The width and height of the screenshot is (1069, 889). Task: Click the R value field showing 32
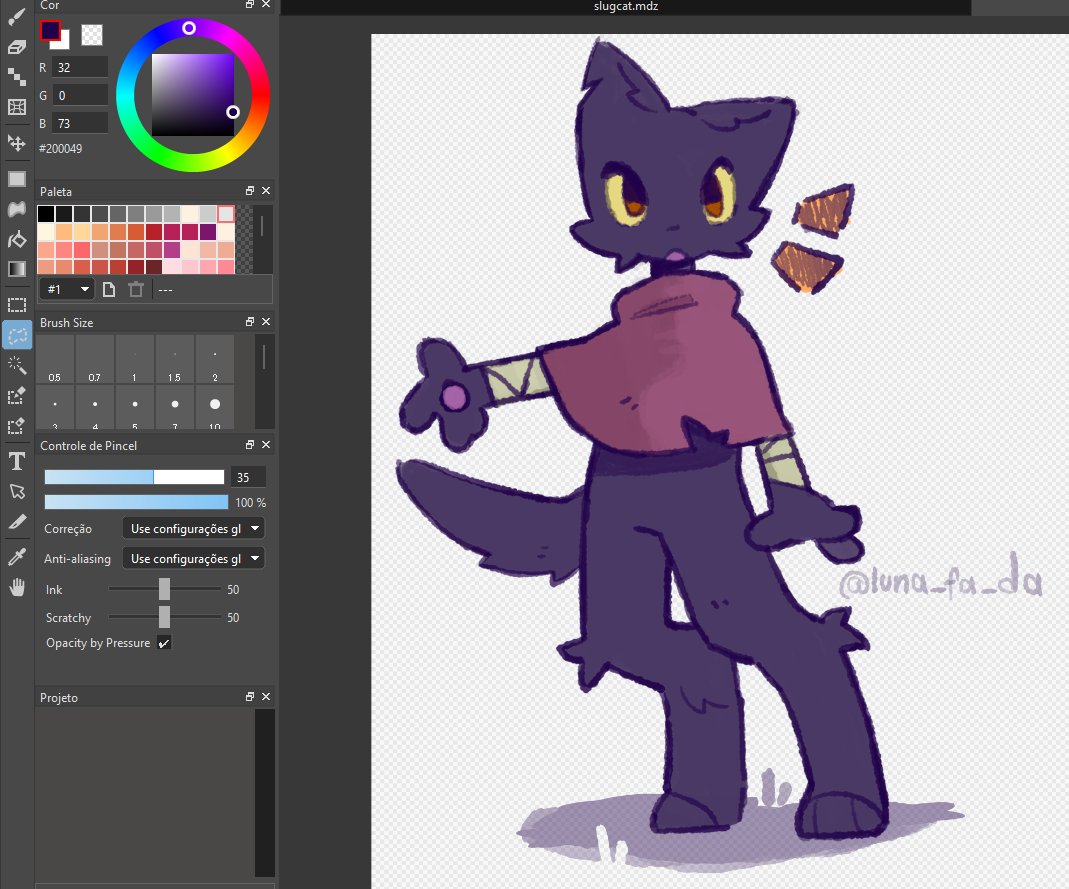(x=80, y=67)
